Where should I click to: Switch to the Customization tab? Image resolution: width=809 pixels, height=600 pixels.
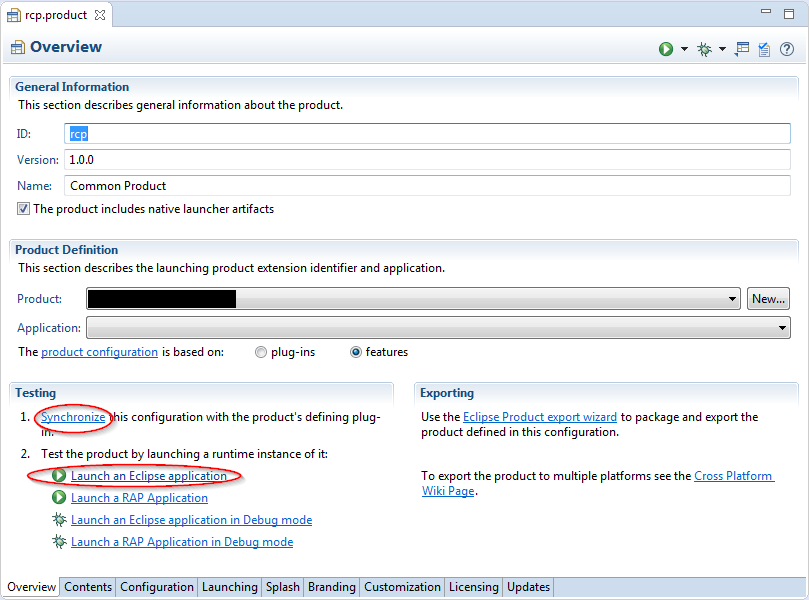tap(402, 587)
